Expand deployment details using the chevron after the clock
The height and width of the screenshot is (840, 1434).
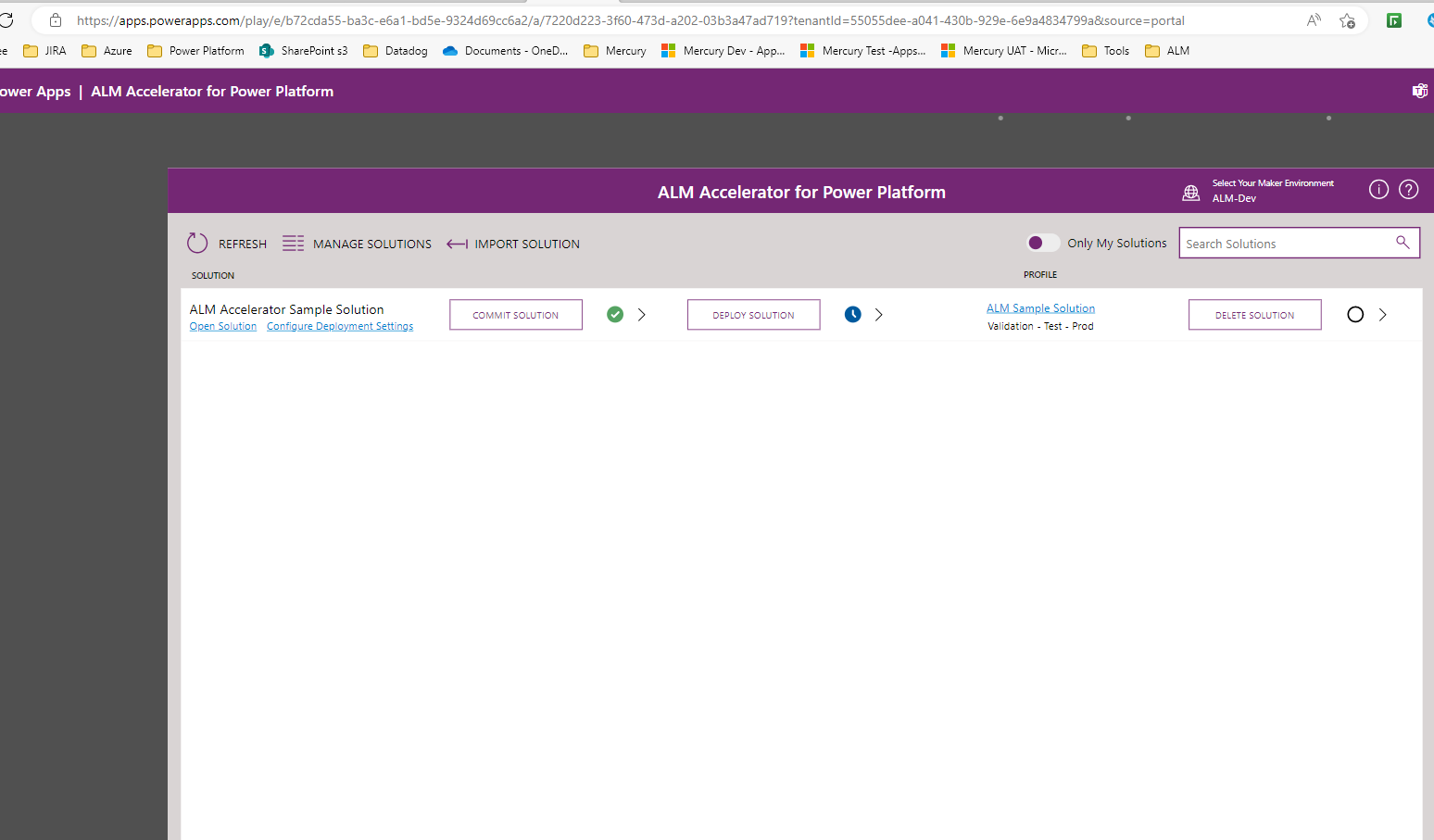(878, 314)
